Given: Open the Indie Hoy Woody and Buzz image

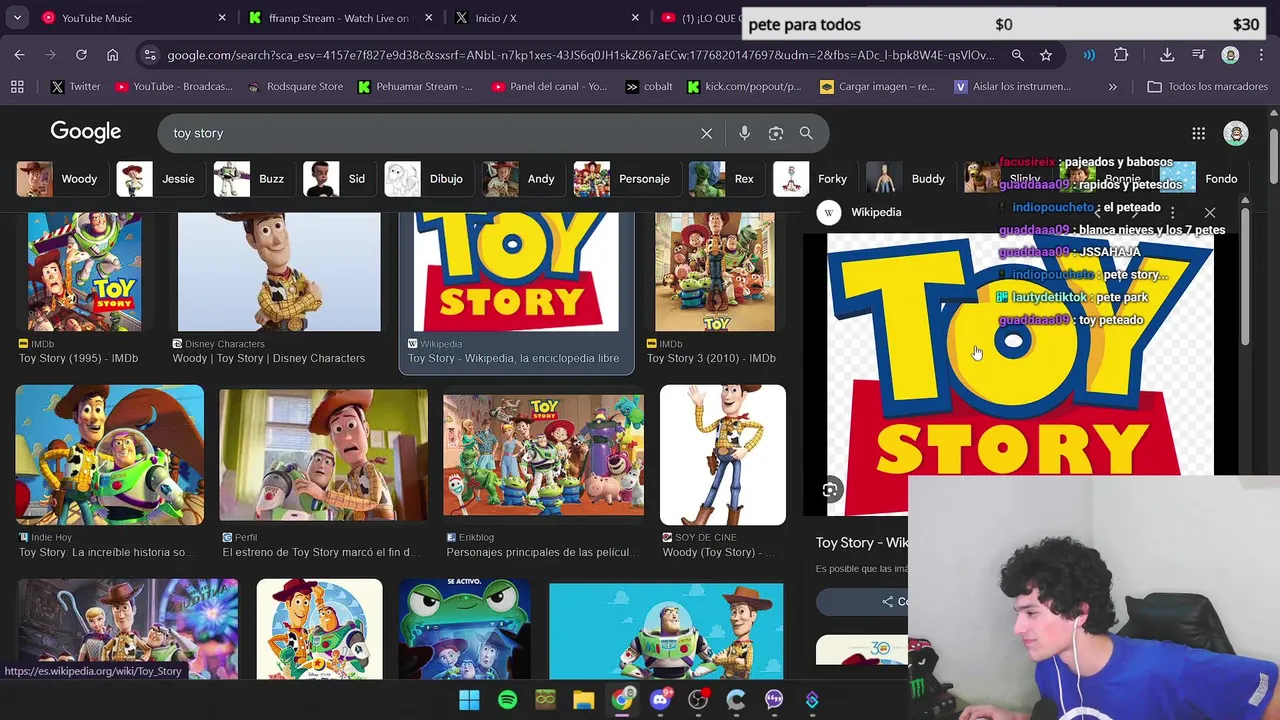Looking at the screenshot, I should click(110, 455).
